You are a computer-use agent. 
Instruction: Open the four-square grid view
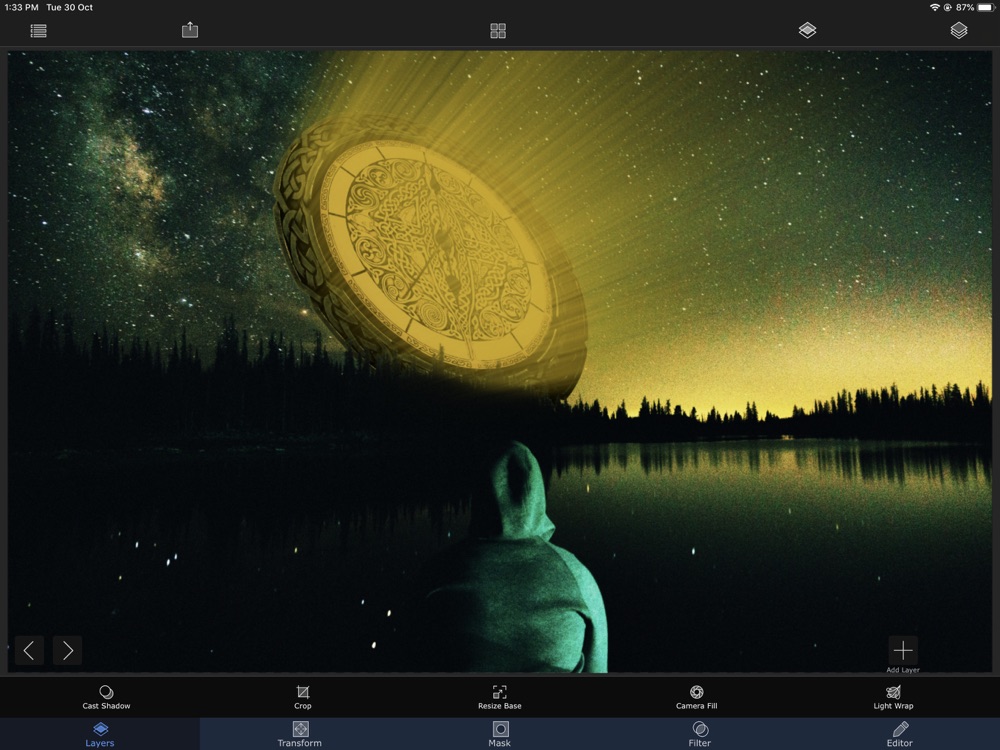[x=498, y=31]
